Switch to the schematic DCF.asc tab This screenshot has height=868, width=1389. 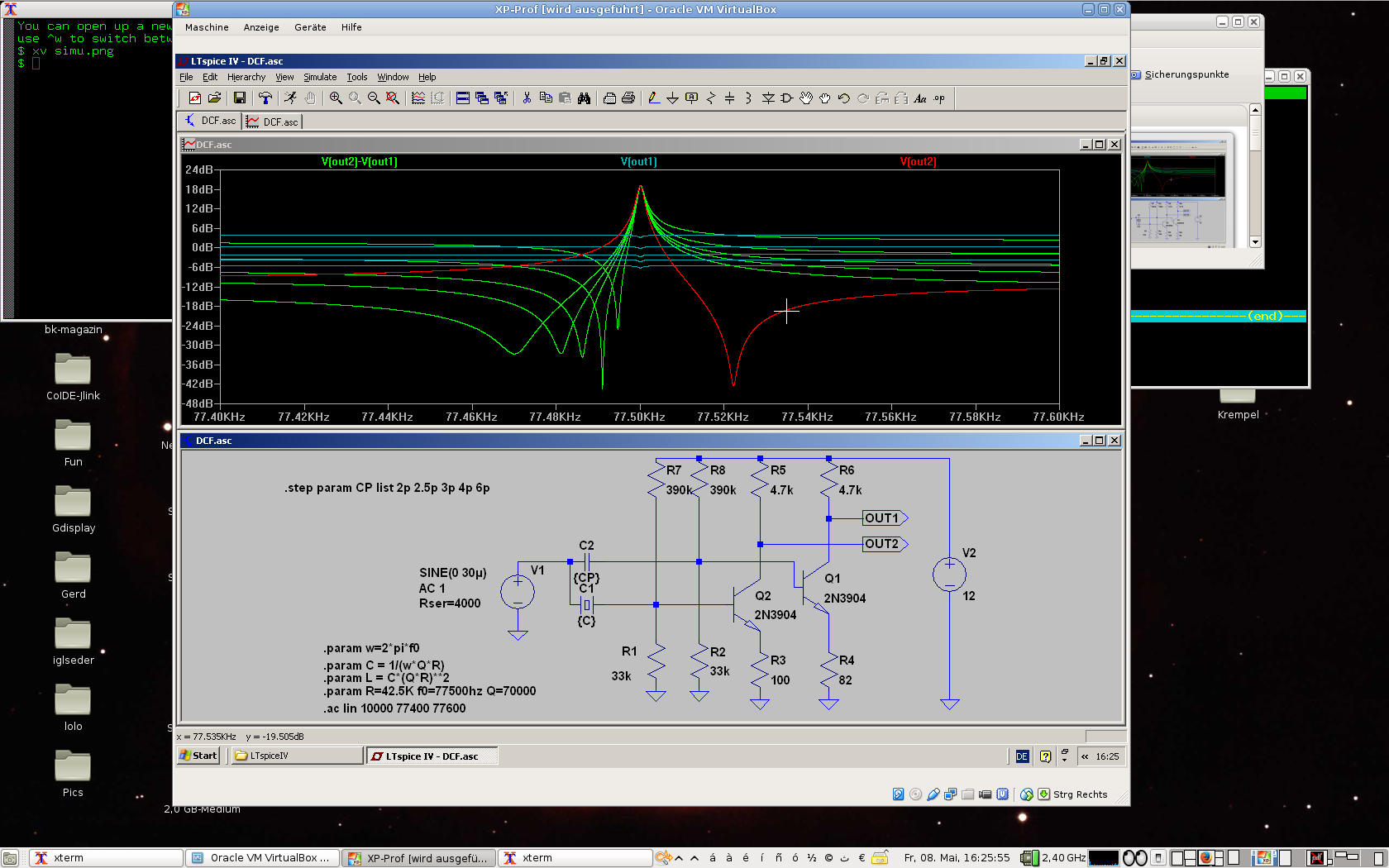click(x=211, y=121)
